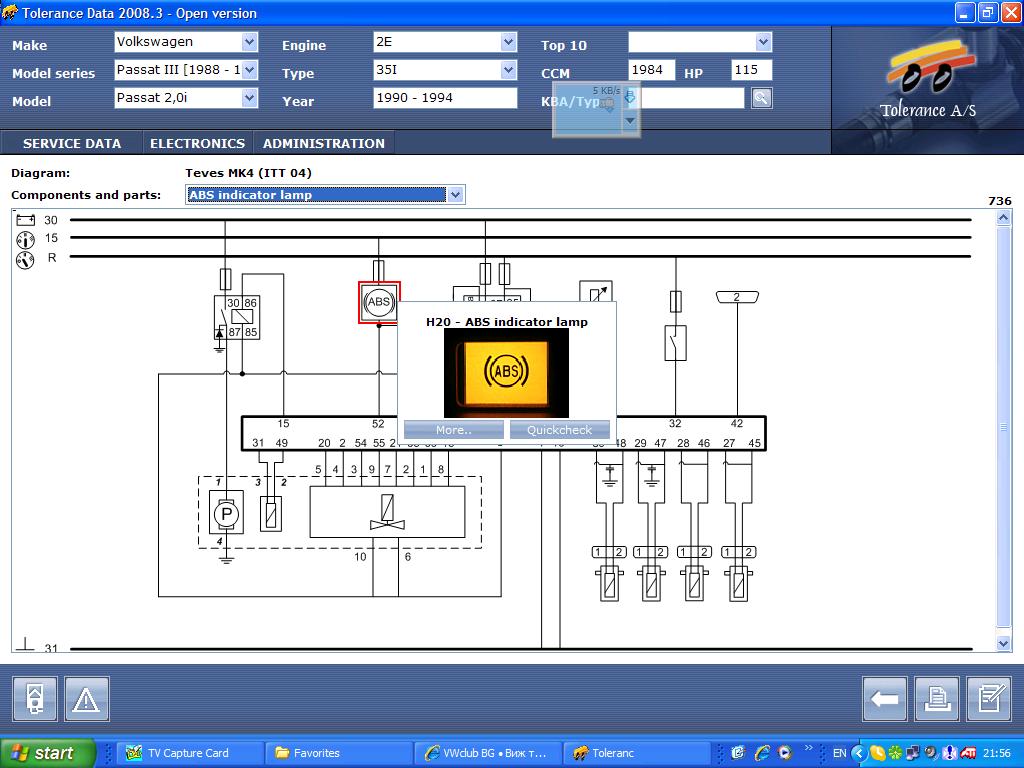The image size is (1024, 768).
Task: Click the back arrow button
Action: pyautogui.click(x=885, y=699)
